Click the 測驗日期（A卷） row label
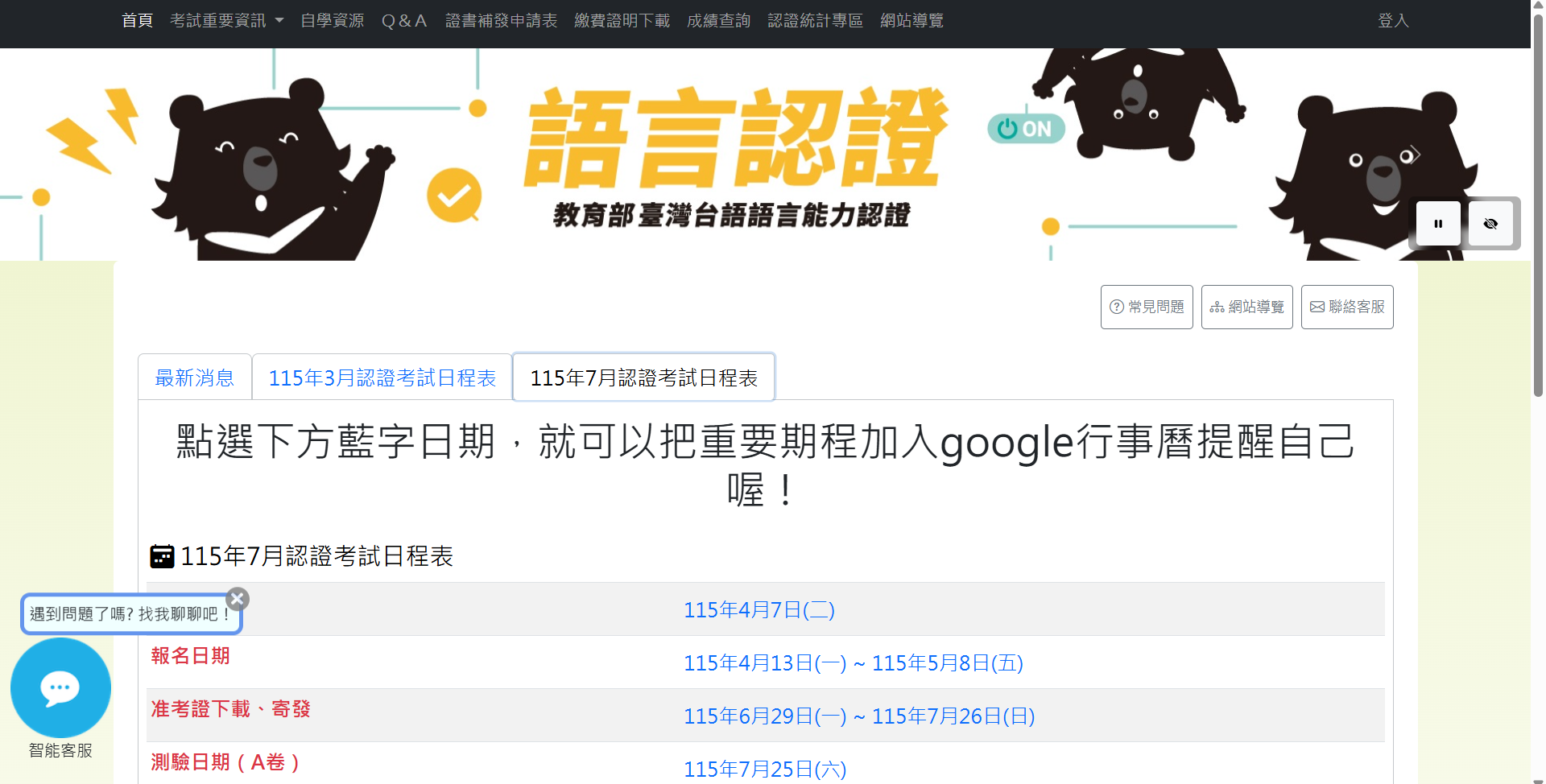This screenshot has height=784, width=1546. (225, 762)
